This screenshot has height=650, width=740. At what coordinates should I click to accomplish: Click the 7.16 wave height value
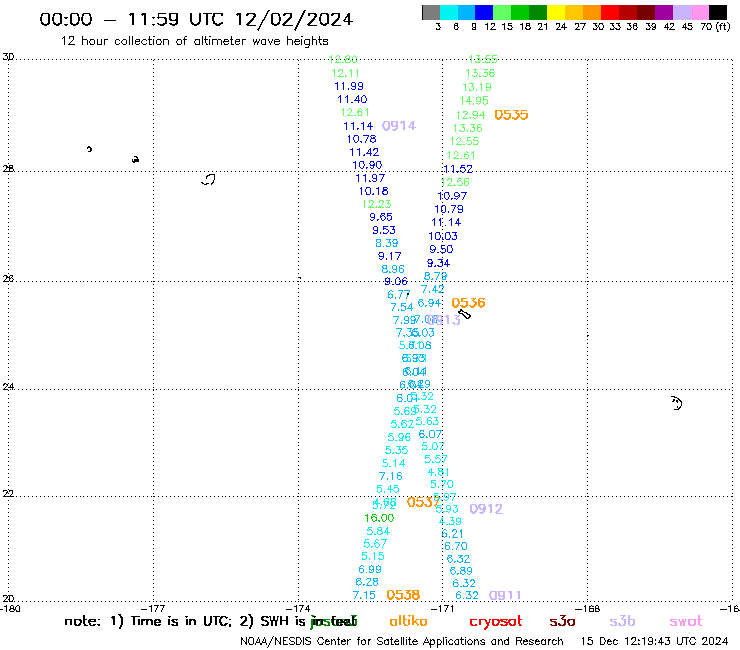[390, 476]
